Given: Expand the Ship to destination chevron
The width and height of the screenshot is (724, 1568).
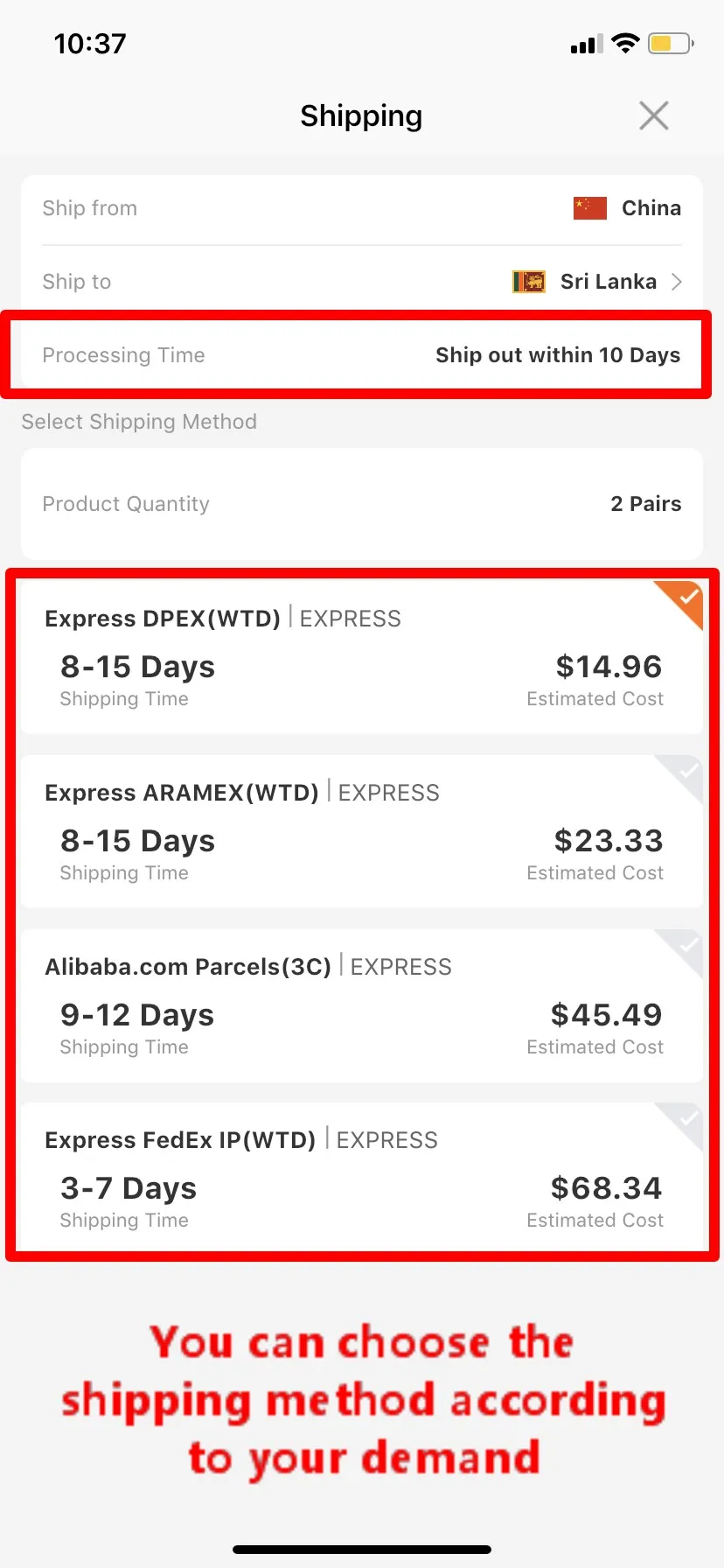Looking at the screenshot, I should [x=676, y=282].
